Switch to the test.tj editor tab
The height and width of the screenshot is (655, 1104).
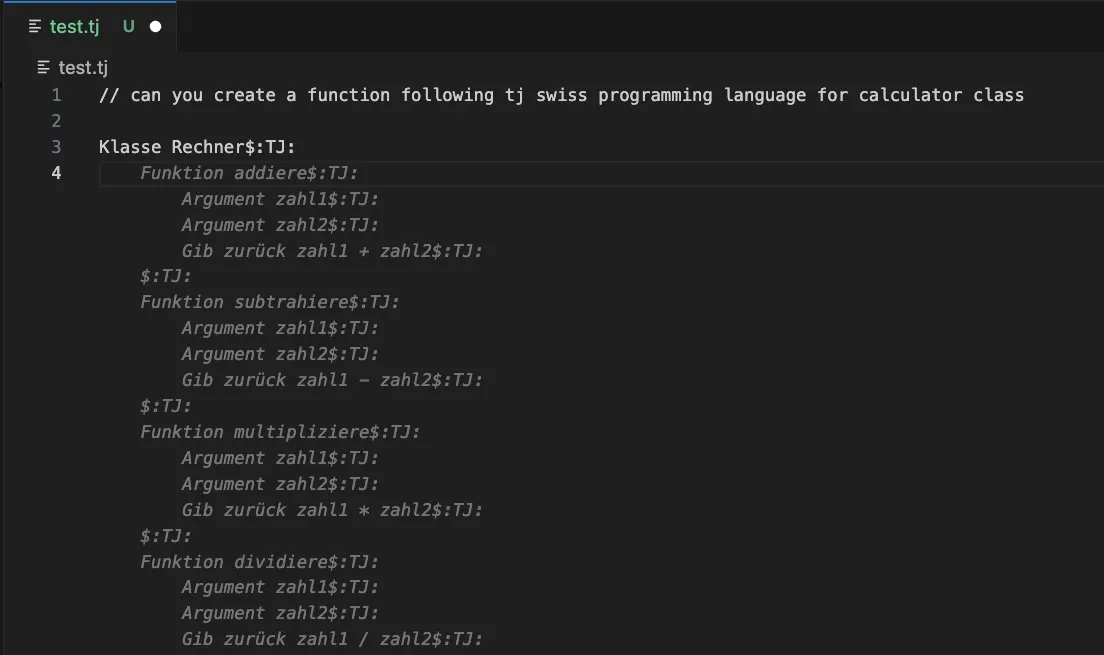(75, 26)
